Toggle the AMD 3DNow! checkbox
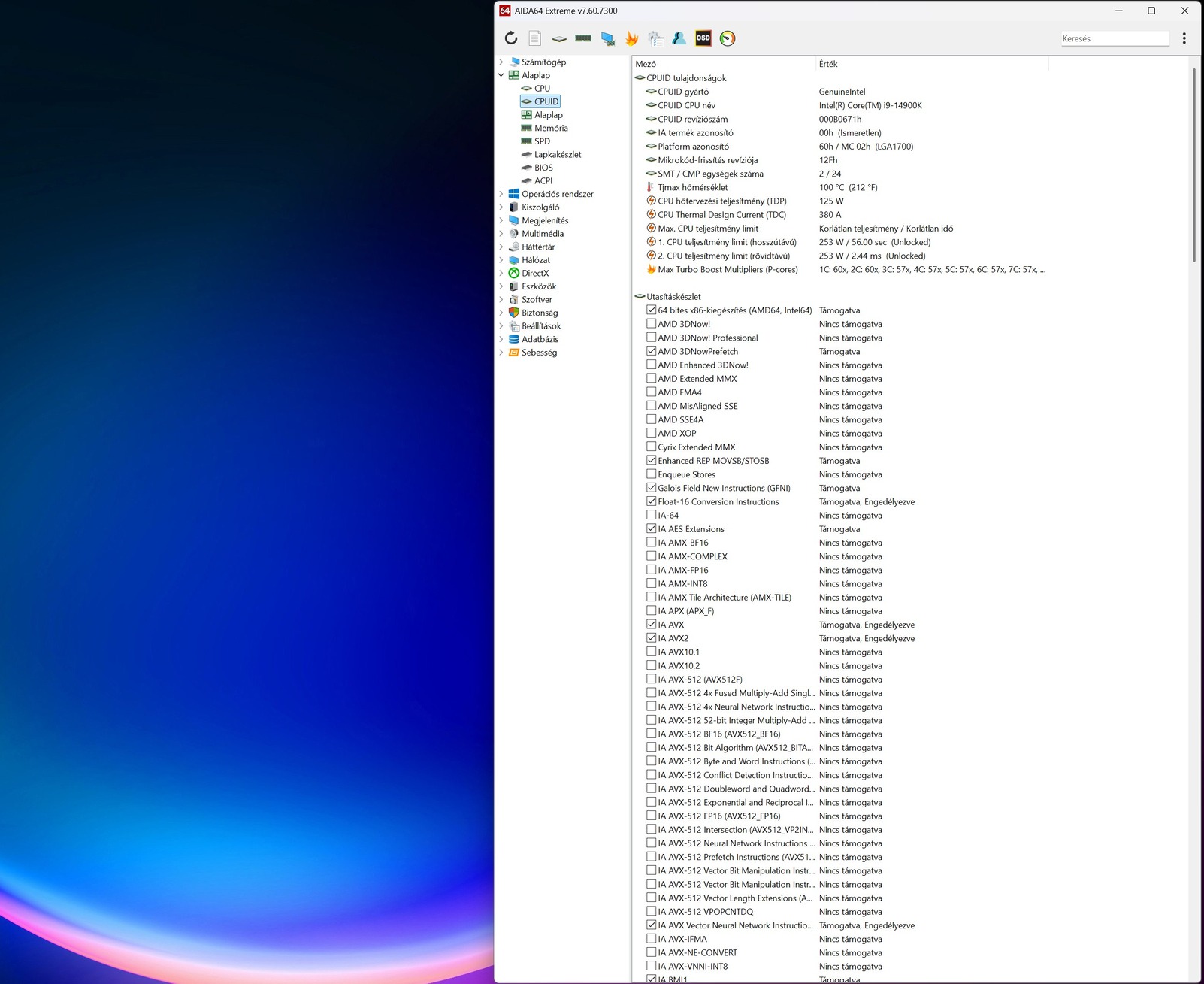Viewport: 1204px width, 984px height. tap(652, 323)
